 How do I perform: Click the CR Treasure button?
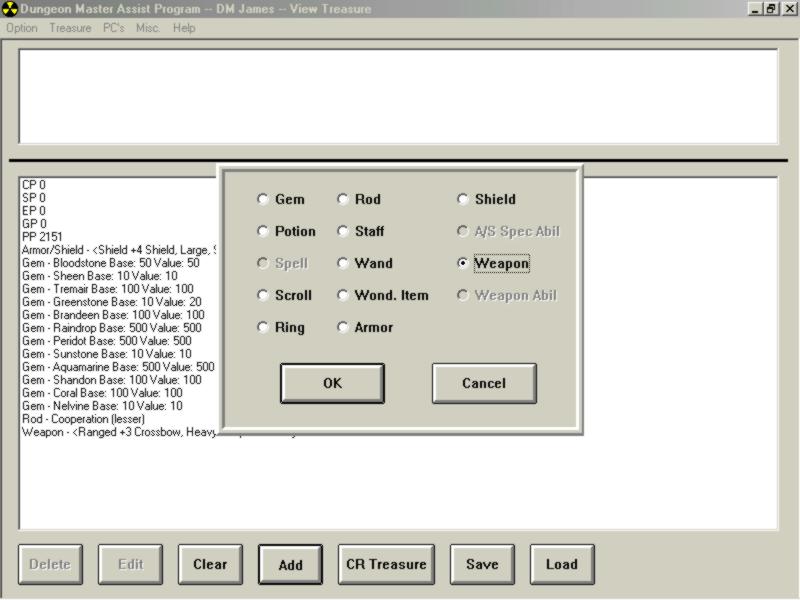386,564
